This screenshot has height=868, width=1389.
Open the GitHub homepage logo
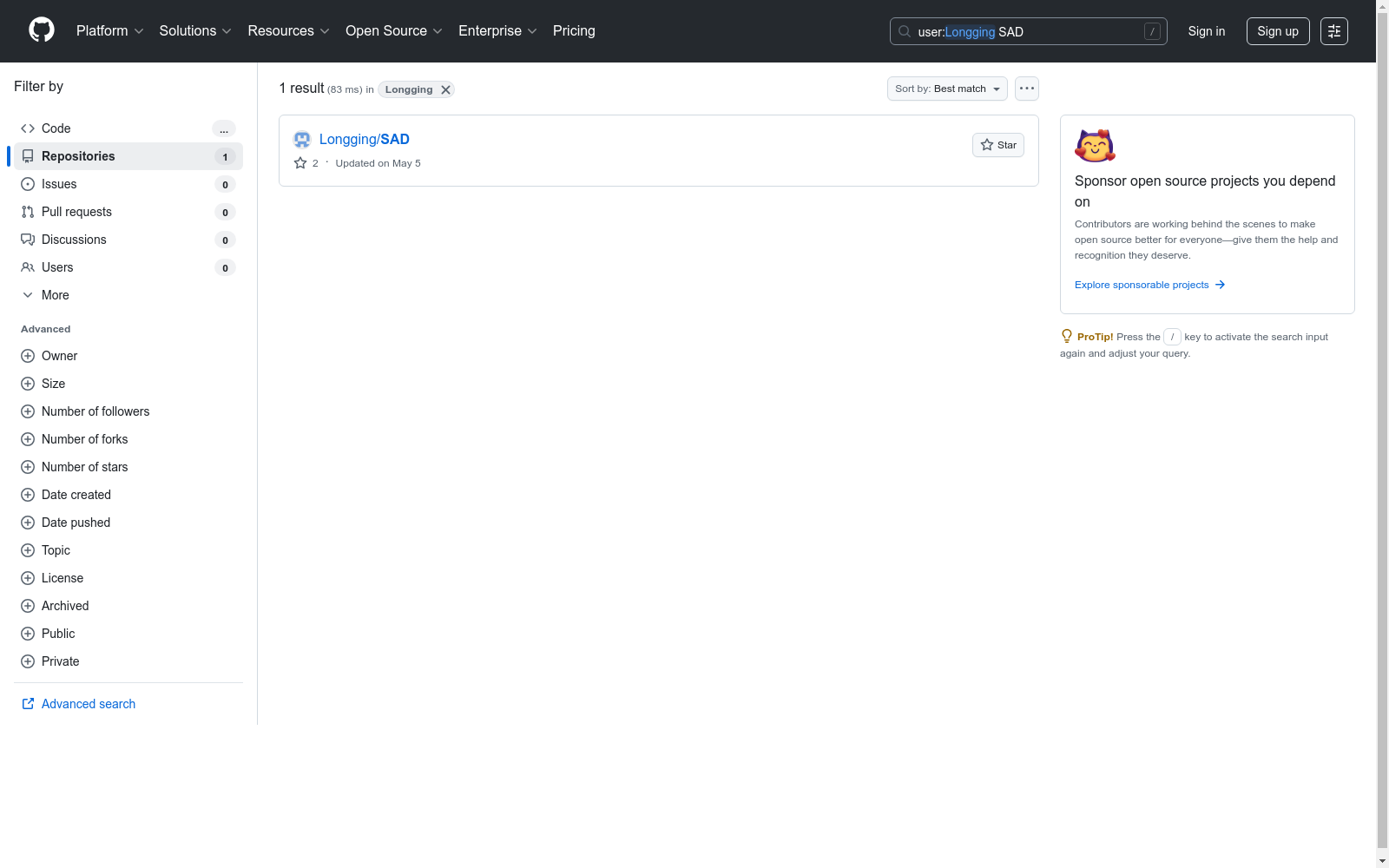point(42,30)
